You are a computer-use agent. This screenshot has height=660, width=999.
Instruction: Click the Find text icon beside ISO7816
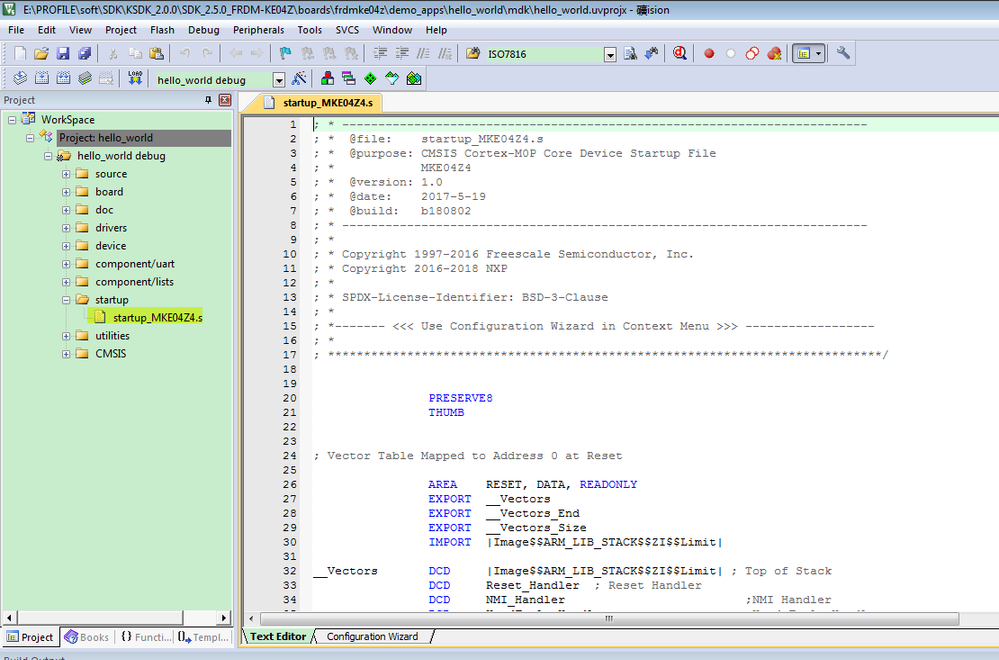629,54
